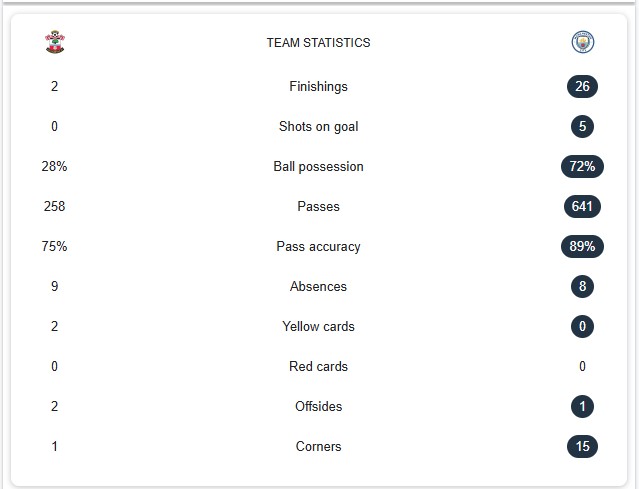
Task: Click the Passes badge showing 641
Action: pos(582,206)
